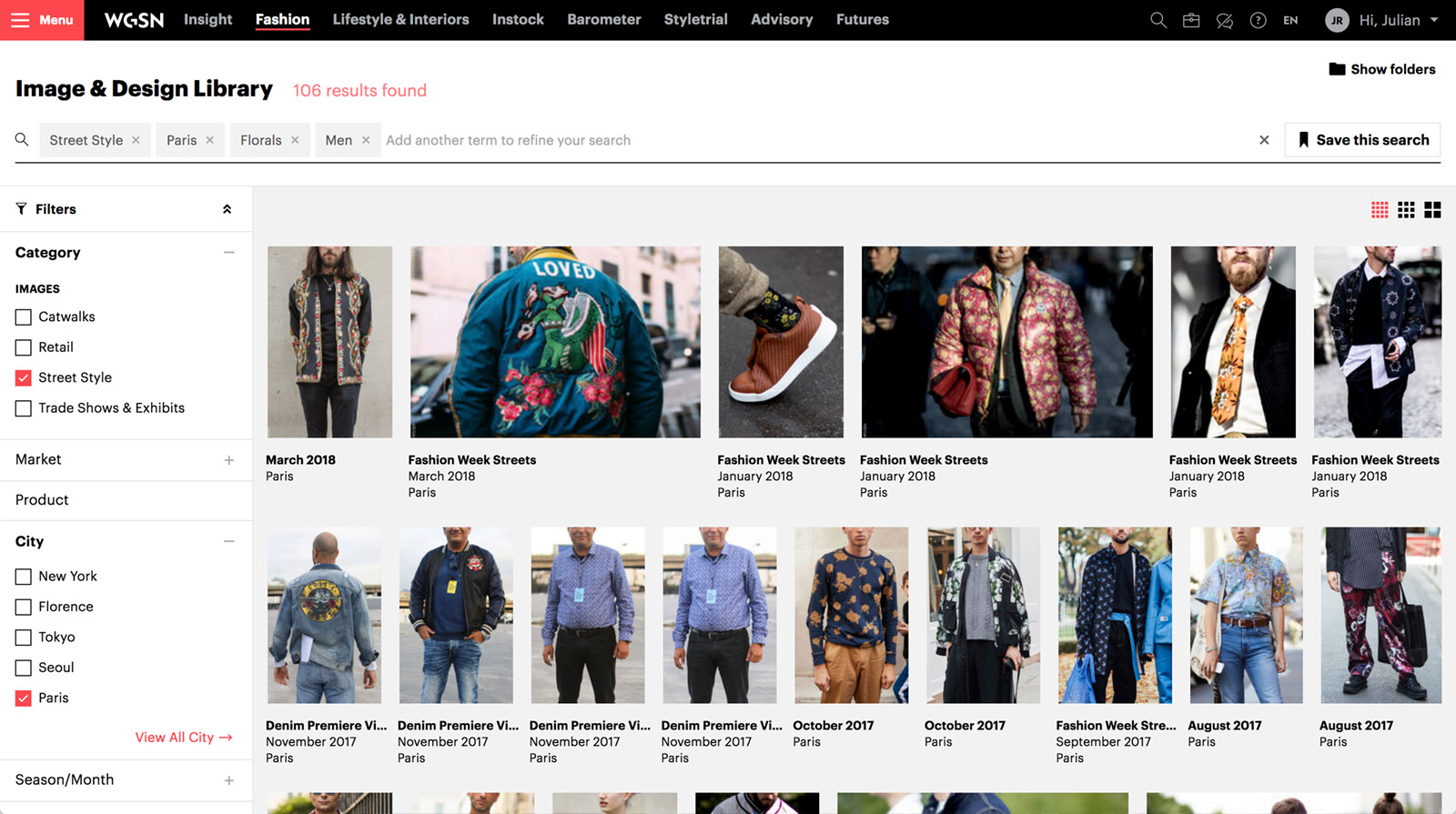1456x814 pixels.
Task: Uncheck the Street Style category checkbox
Action: point(24,378)
